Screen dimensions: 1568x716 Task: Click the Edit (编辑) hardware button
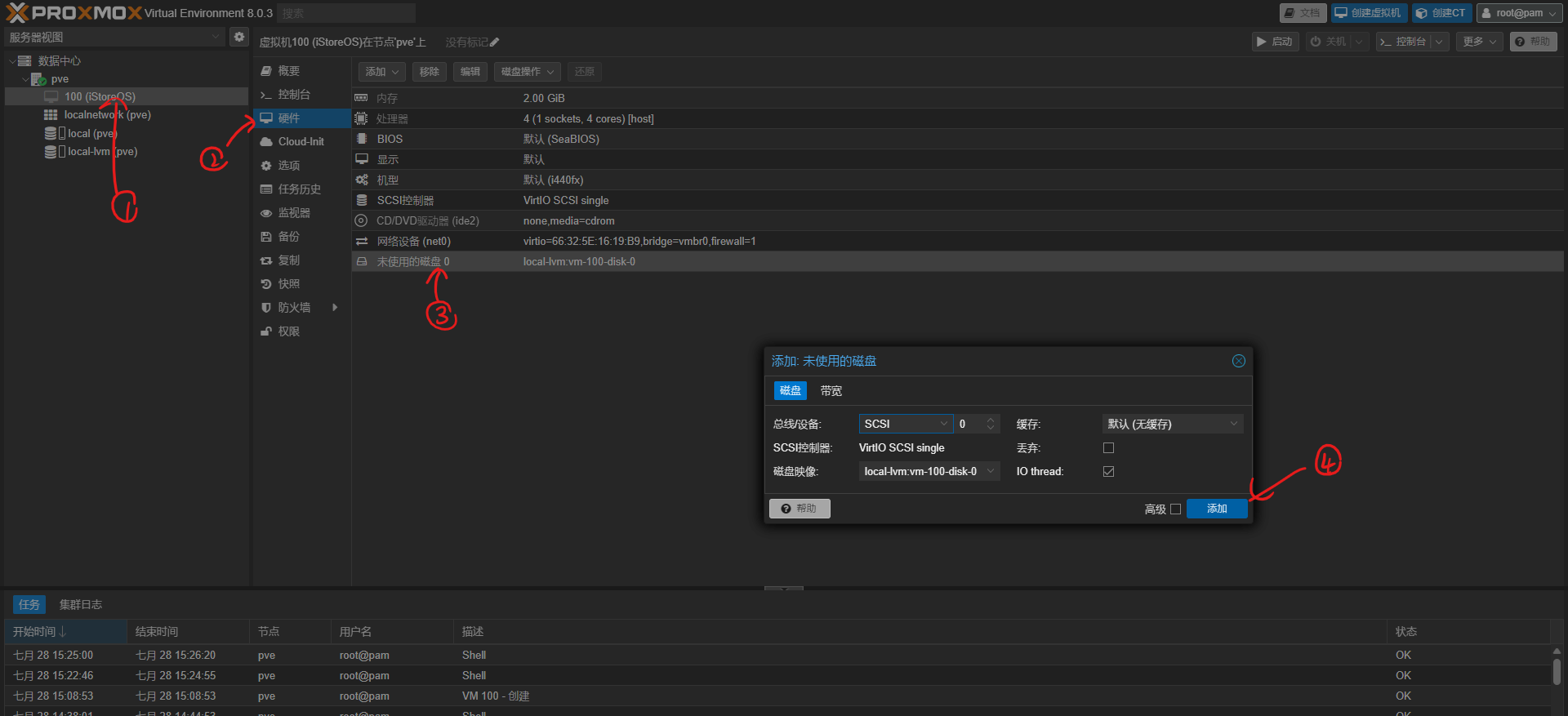click(x=470, y=72)
